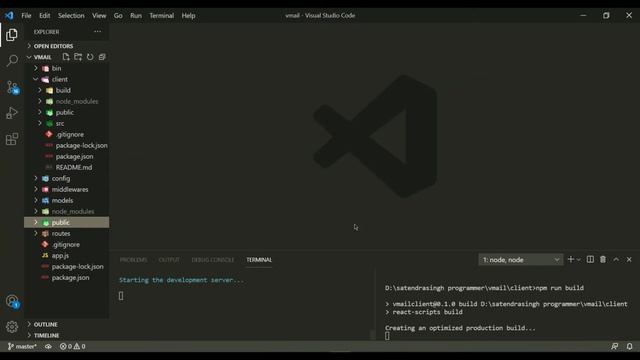Open the Selection menu
The width and height of the screenshot is (640, 360).
(71, 16)
